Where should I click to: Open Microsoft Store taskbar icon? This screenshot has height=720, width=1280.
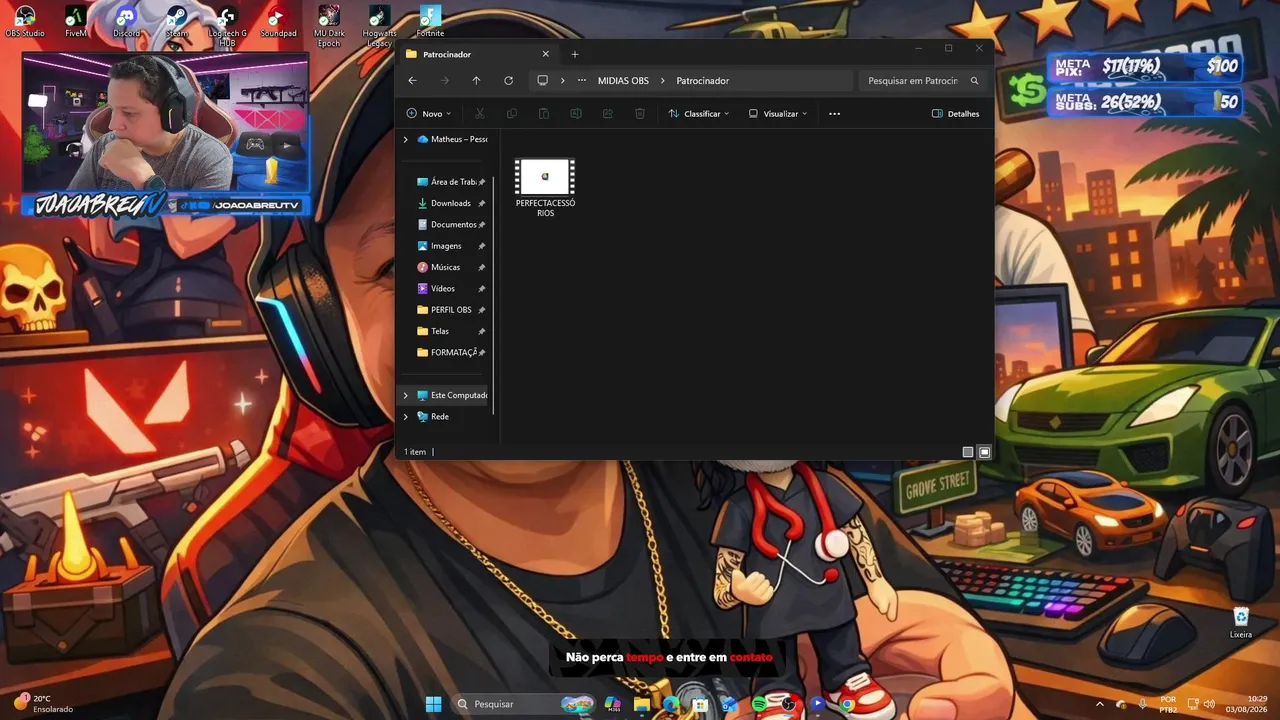coord(701,704)
